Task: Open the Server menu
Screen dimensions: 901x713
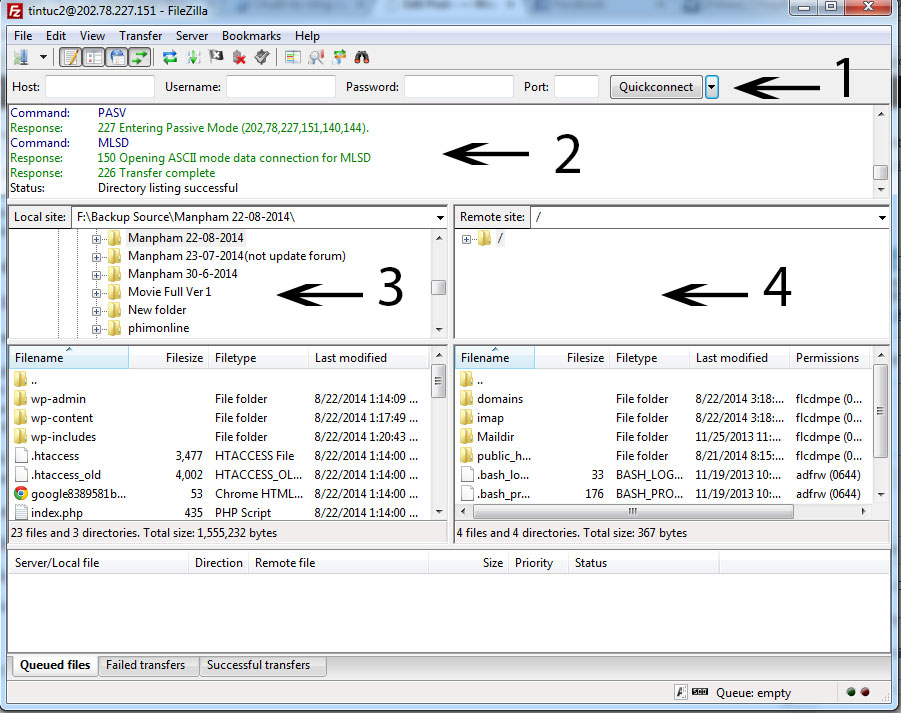Action: click(x=192, y=36)
